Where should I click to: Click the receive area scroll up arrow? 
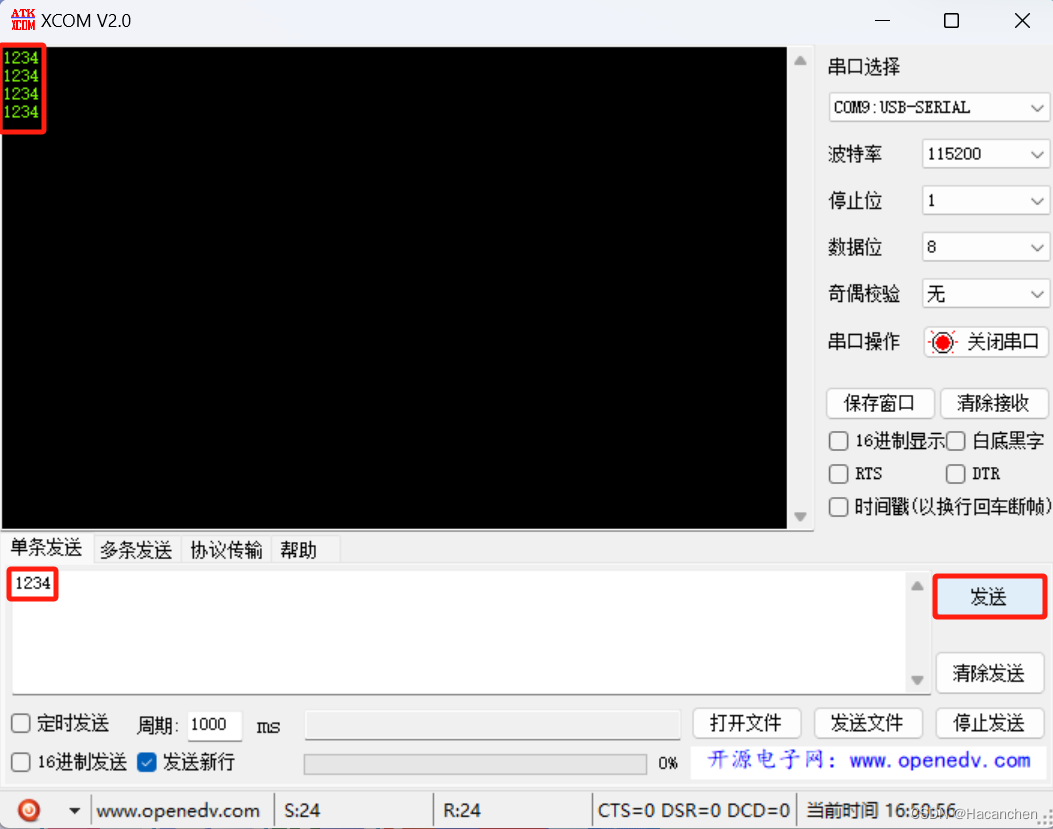[x=800, y=61]
